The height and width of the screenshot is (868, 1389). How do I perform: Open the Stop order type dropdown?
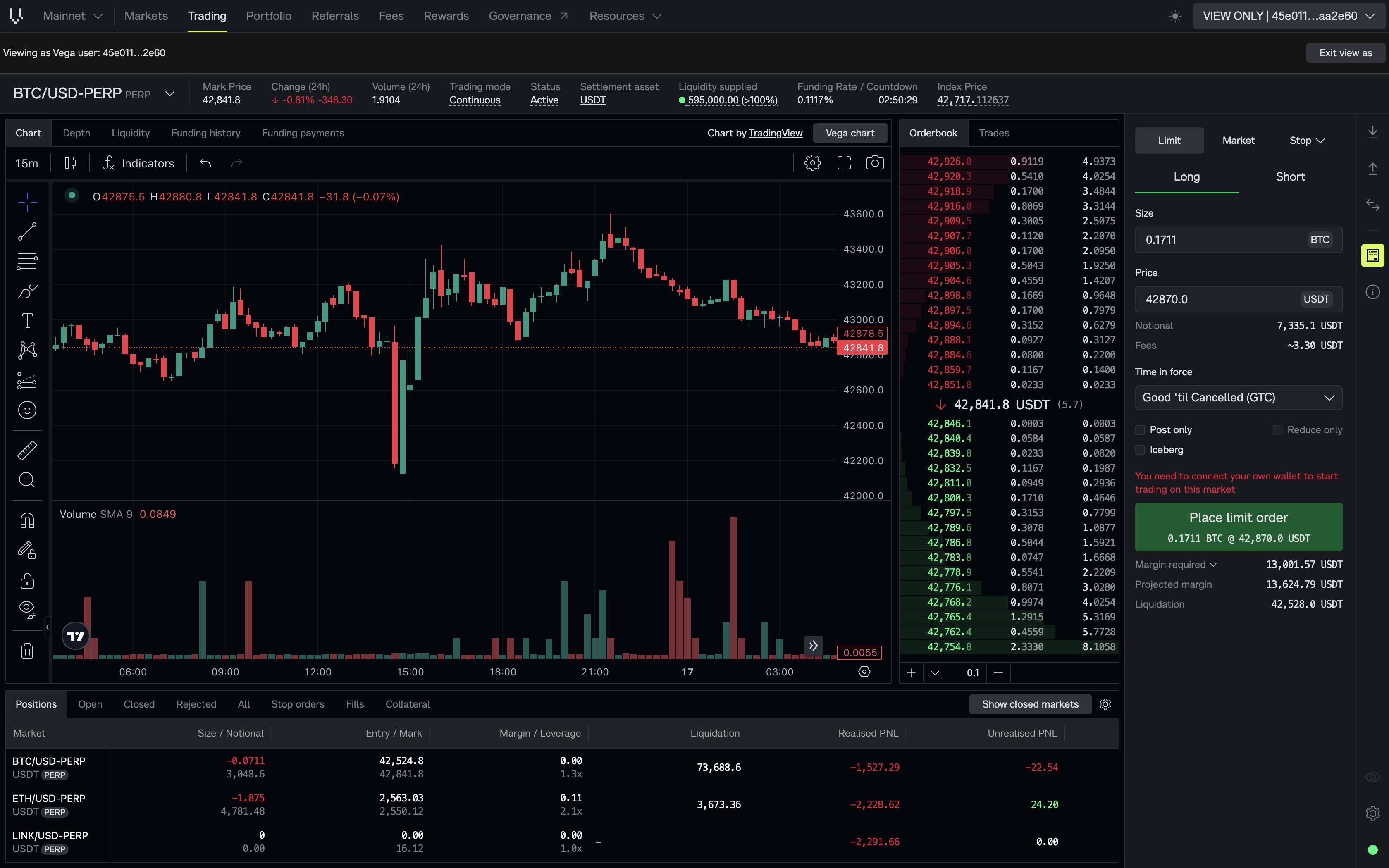pos(1306,141)
